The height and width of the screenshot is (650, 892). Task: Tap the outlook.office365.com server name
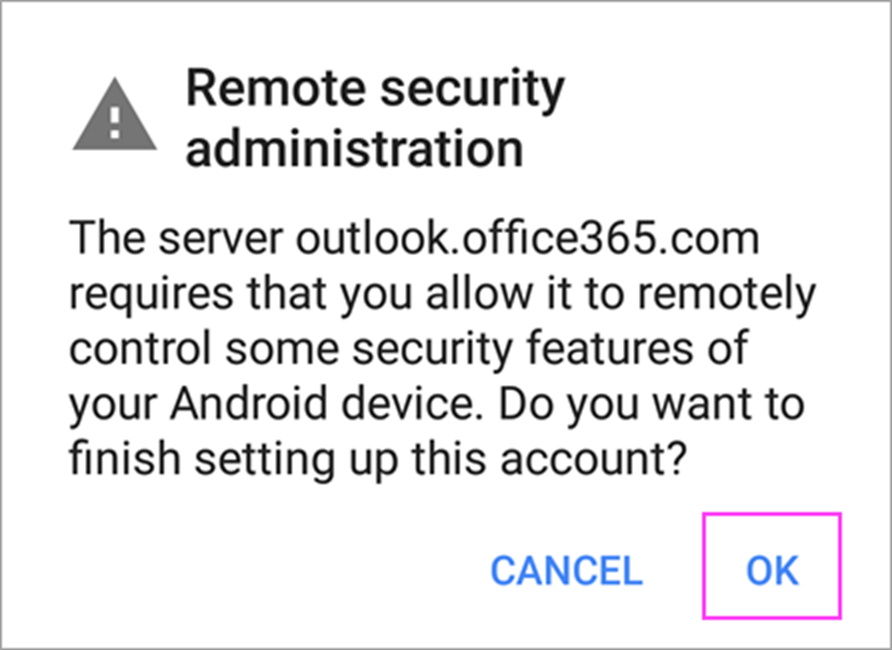[528, 238]
